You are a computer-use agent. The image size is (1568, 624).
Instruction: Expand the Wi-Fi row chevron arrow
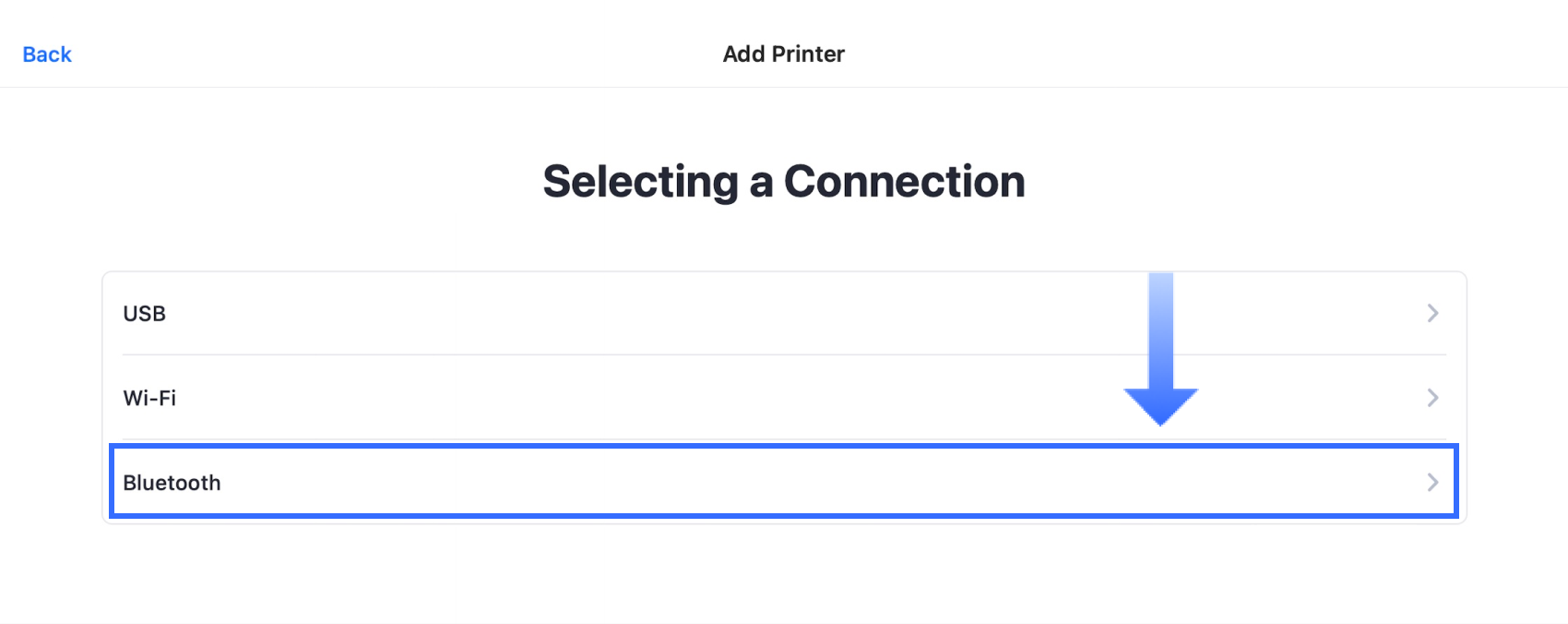point(1432,398)
